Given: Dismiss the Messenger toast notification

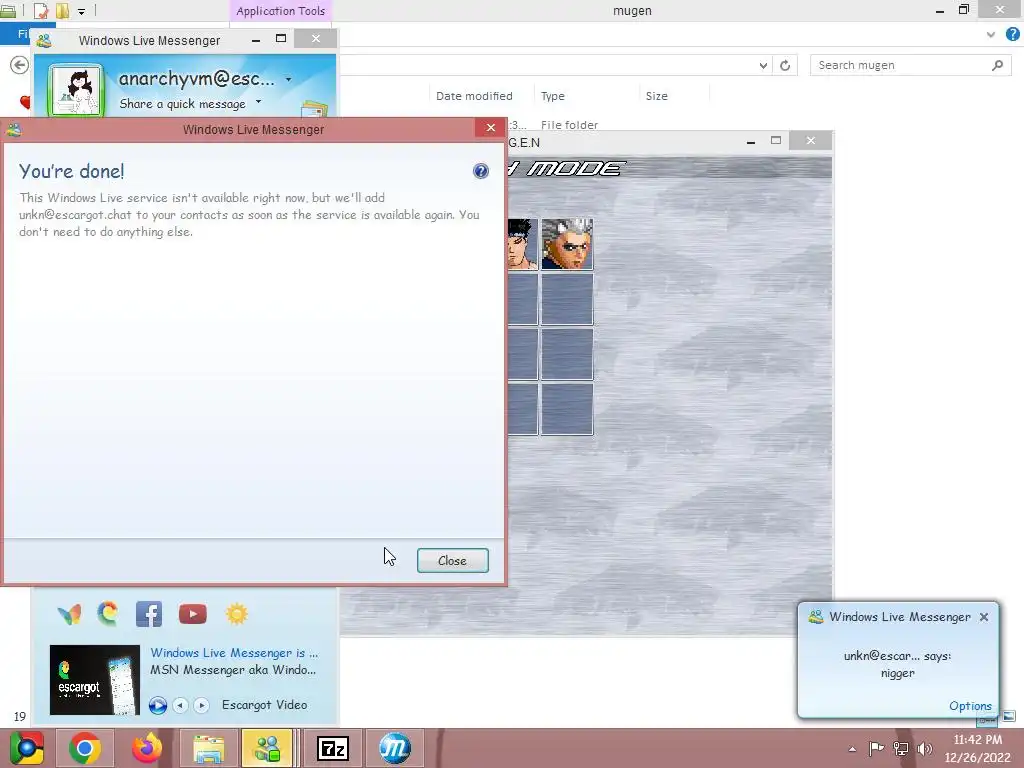Looking at the screenshot, I should tap(984, 617).
